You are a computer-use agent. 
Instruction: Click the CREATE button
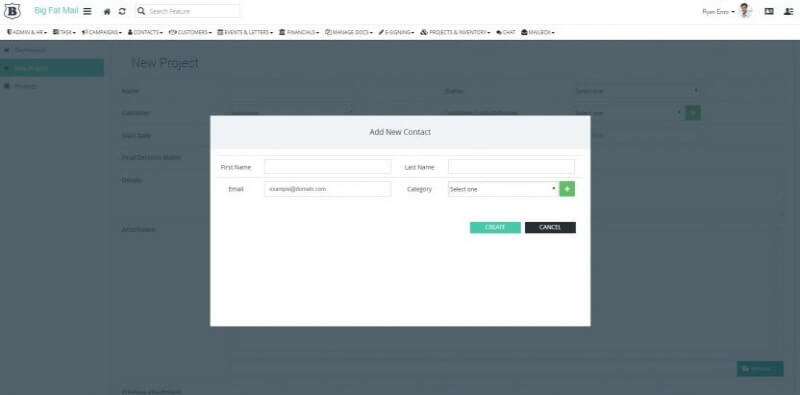point(495,228)
